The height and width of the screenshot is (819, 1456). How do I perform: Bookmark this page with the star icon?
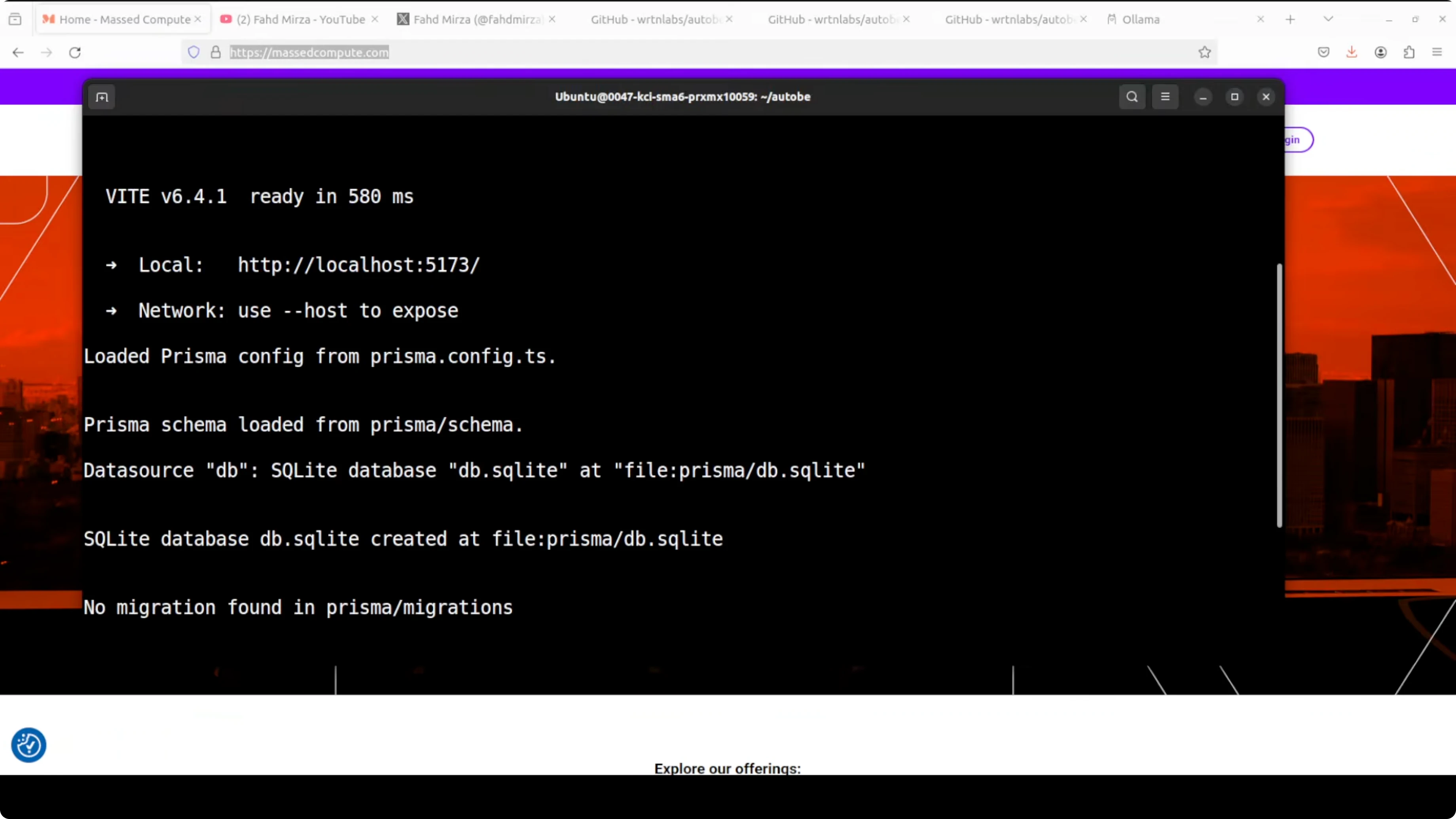coord(1204,53)
